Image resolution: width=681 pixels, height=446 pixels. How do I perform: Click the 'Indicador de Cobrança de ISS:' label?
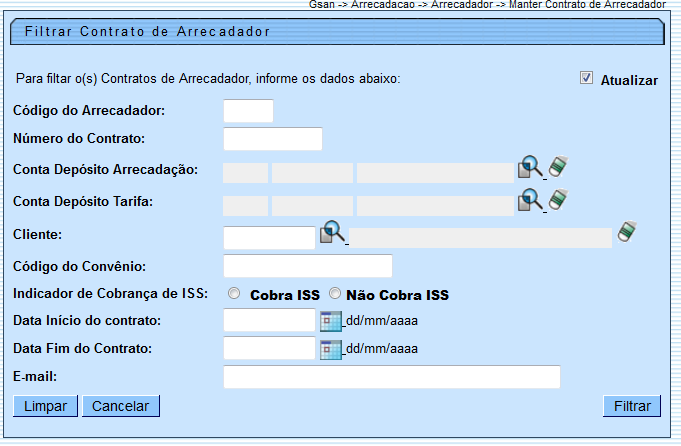coord(110,294)
